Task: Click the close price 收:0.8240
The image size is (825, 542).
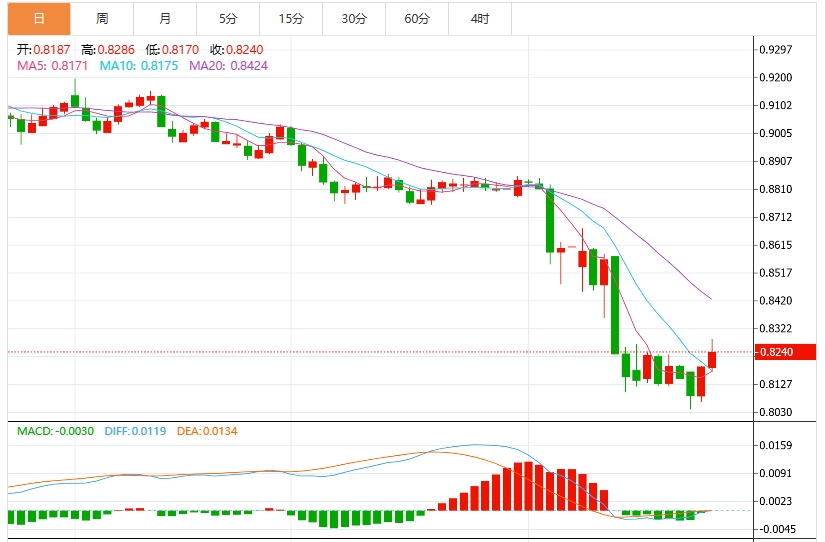Action: coord(236,49)
